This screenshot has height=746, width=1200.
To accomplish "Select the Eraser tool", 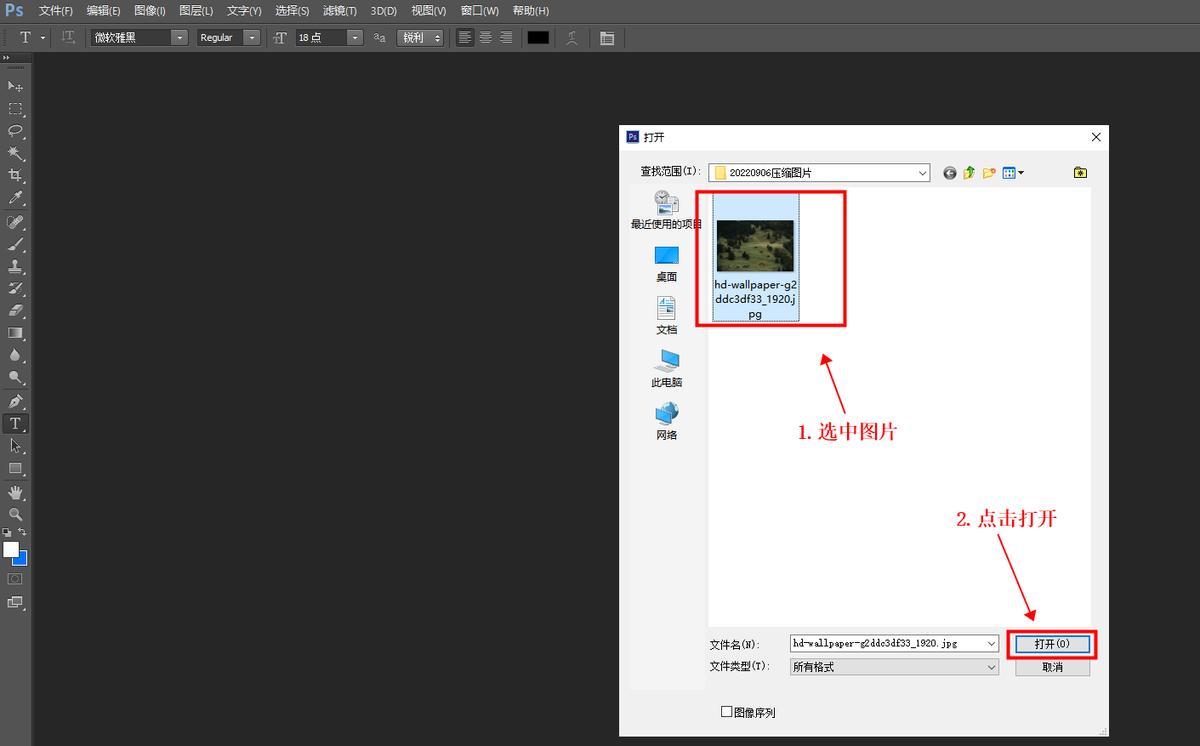I will point(15,310).
